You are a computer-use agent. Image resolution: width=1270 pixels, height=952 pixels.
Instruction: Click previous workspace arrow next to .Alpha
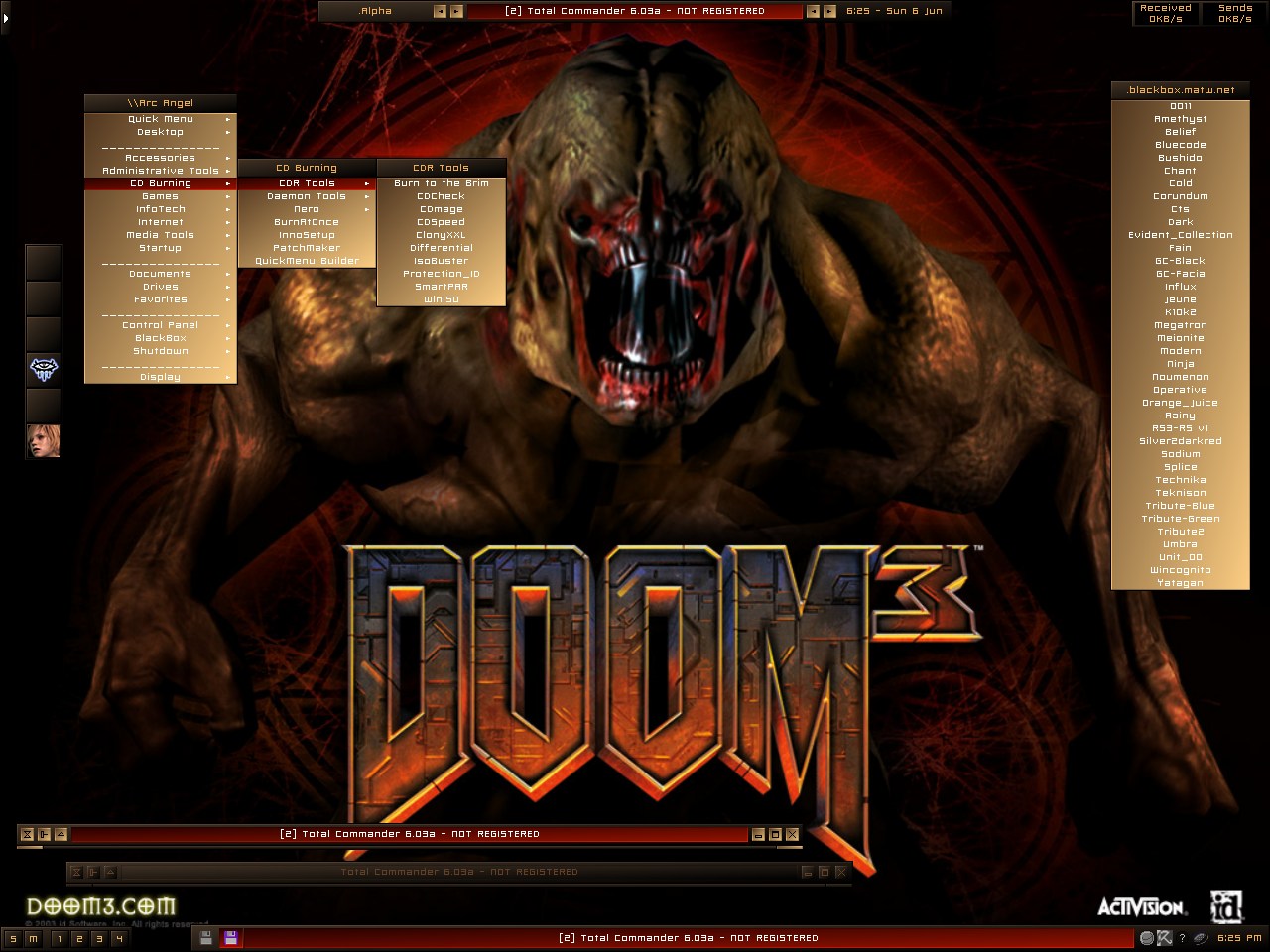coord(440,11)
